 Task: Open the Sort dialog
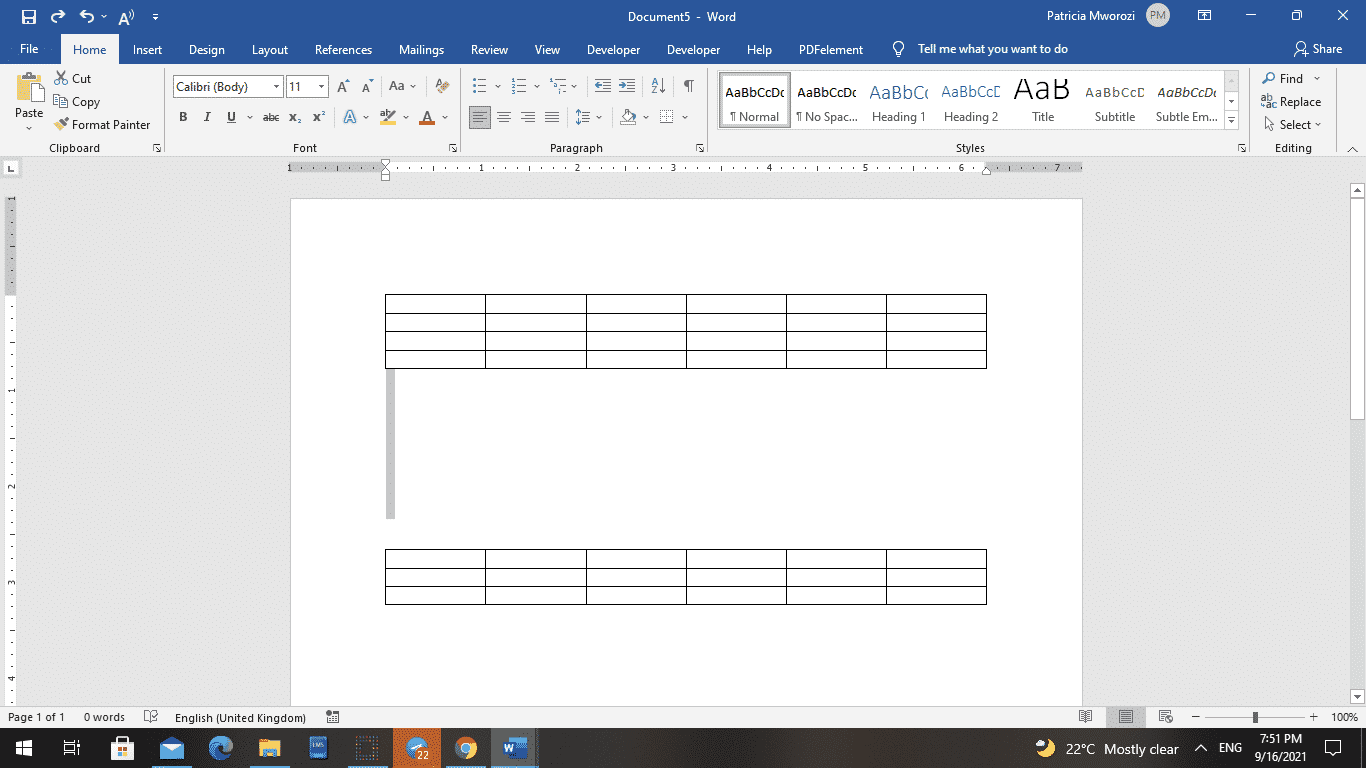657,86
